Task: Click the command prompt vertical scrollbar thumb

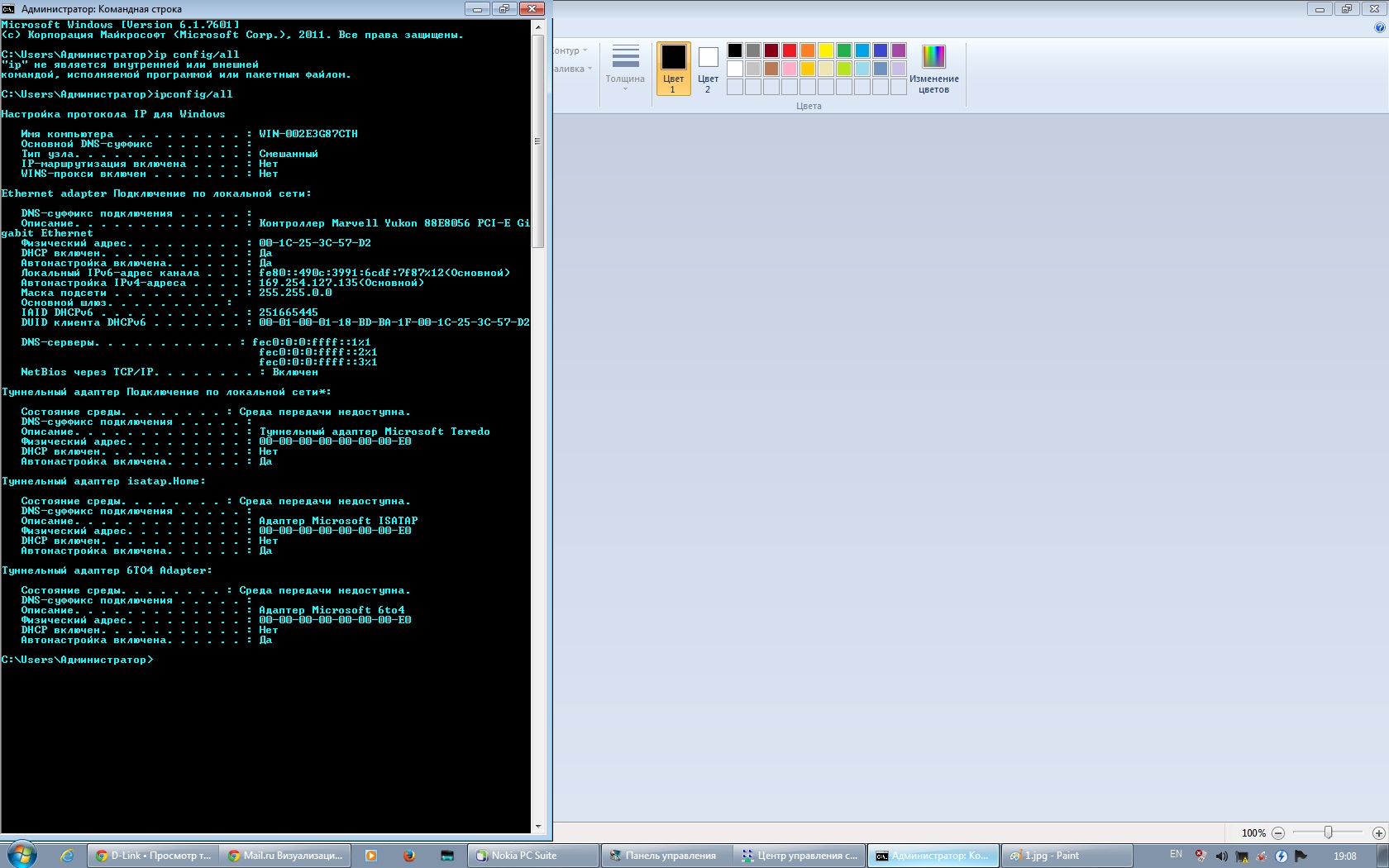Action: tap(538, 141)
